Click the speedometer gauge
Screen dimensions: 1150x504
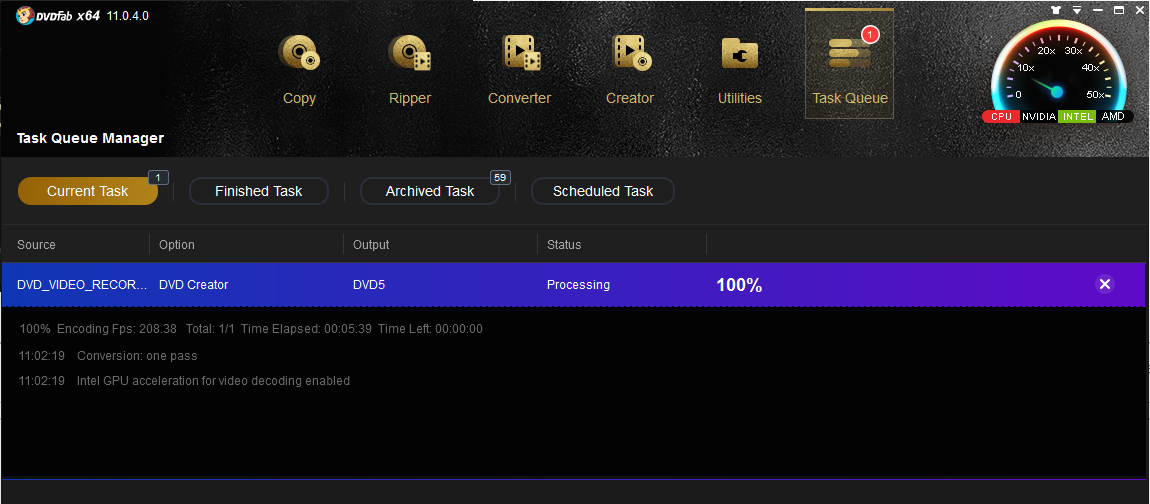[1058, 67]
